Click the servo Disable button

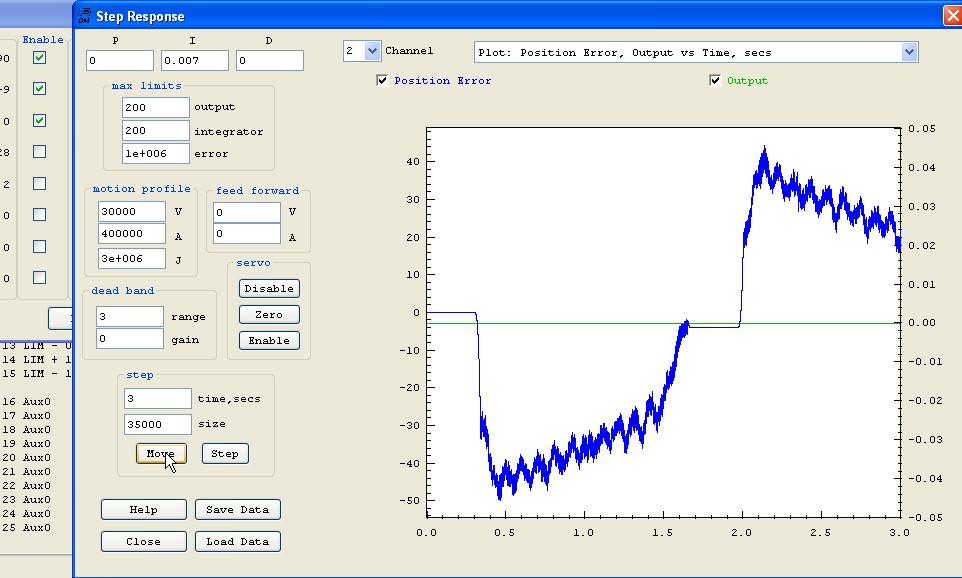click(x=269, y=288)
